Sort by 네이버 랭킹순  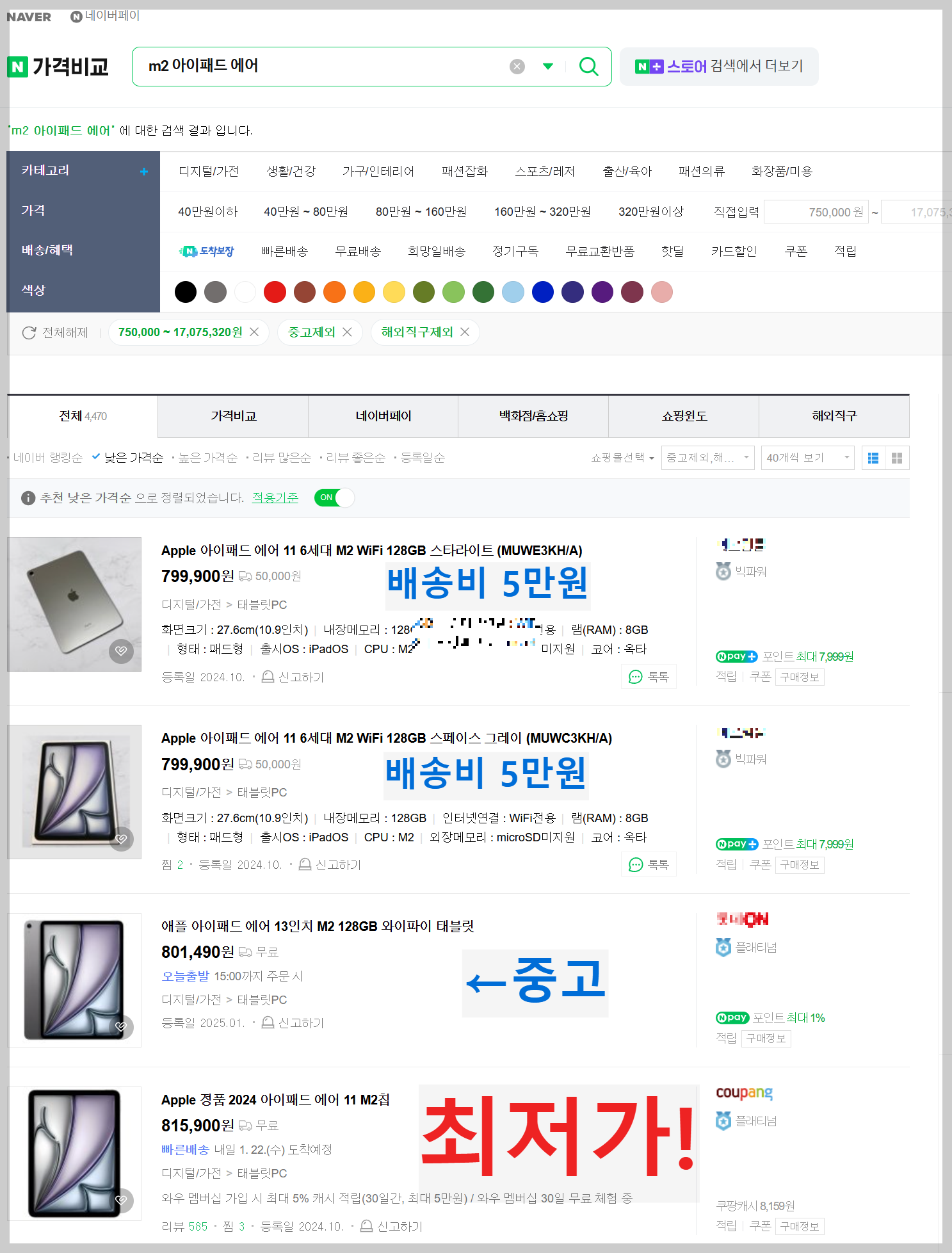[48, 458]
